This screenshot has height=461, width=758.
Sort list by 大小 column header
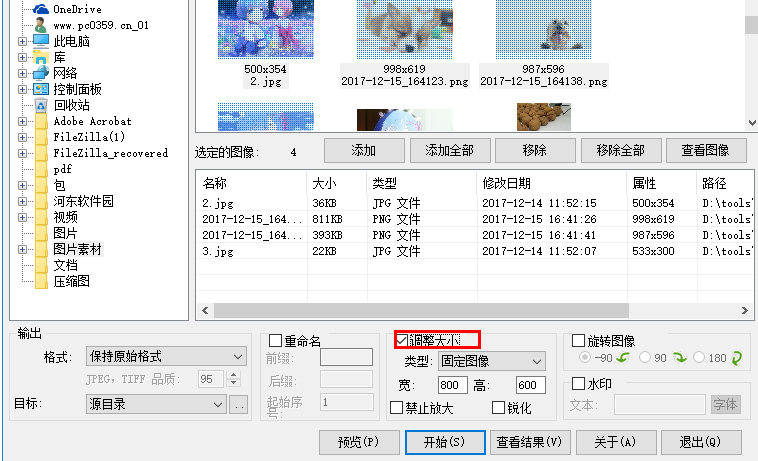tap(337, 183)
